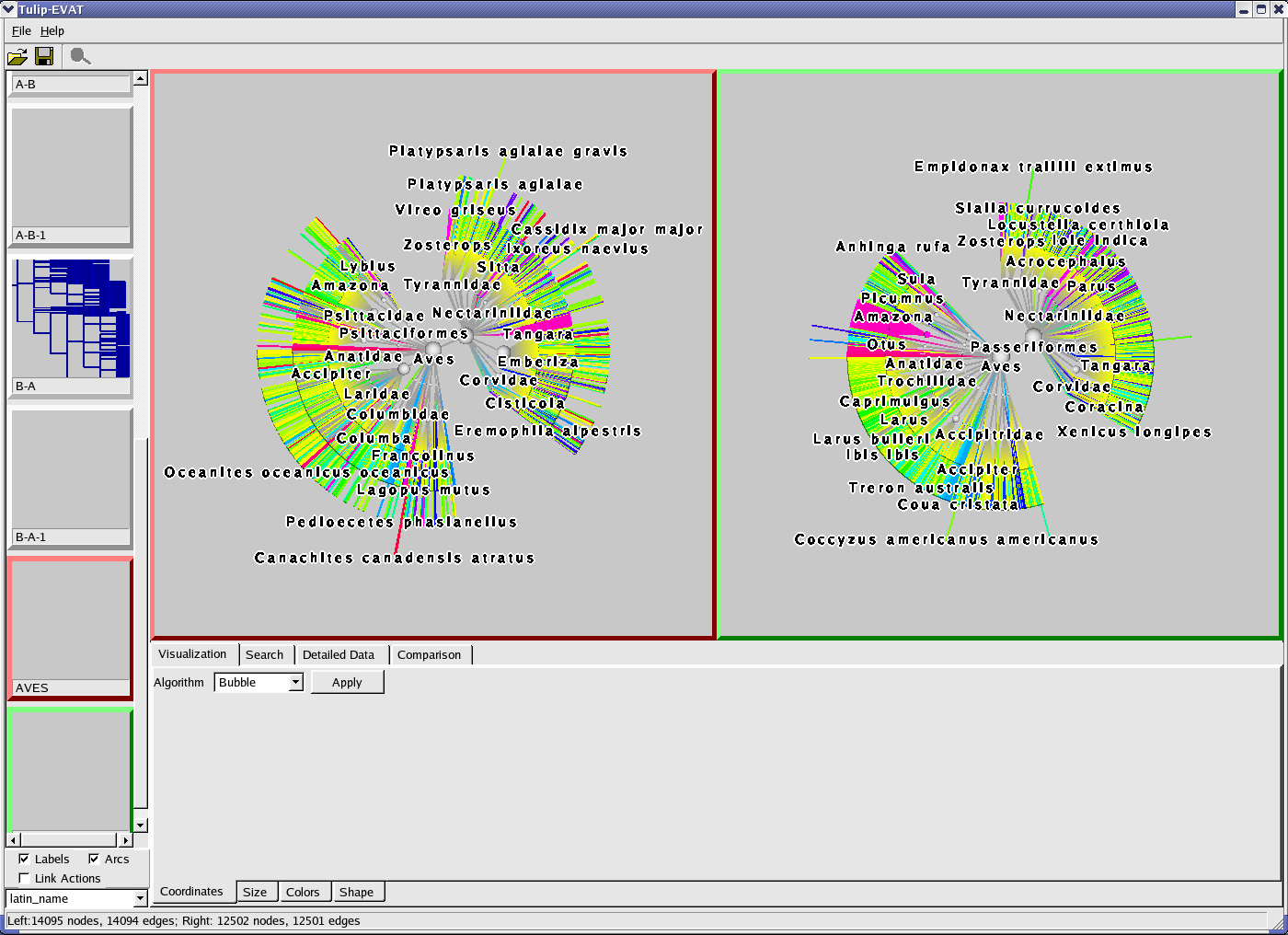
Task: Open the File menu
Action: [x=21, y=30]
